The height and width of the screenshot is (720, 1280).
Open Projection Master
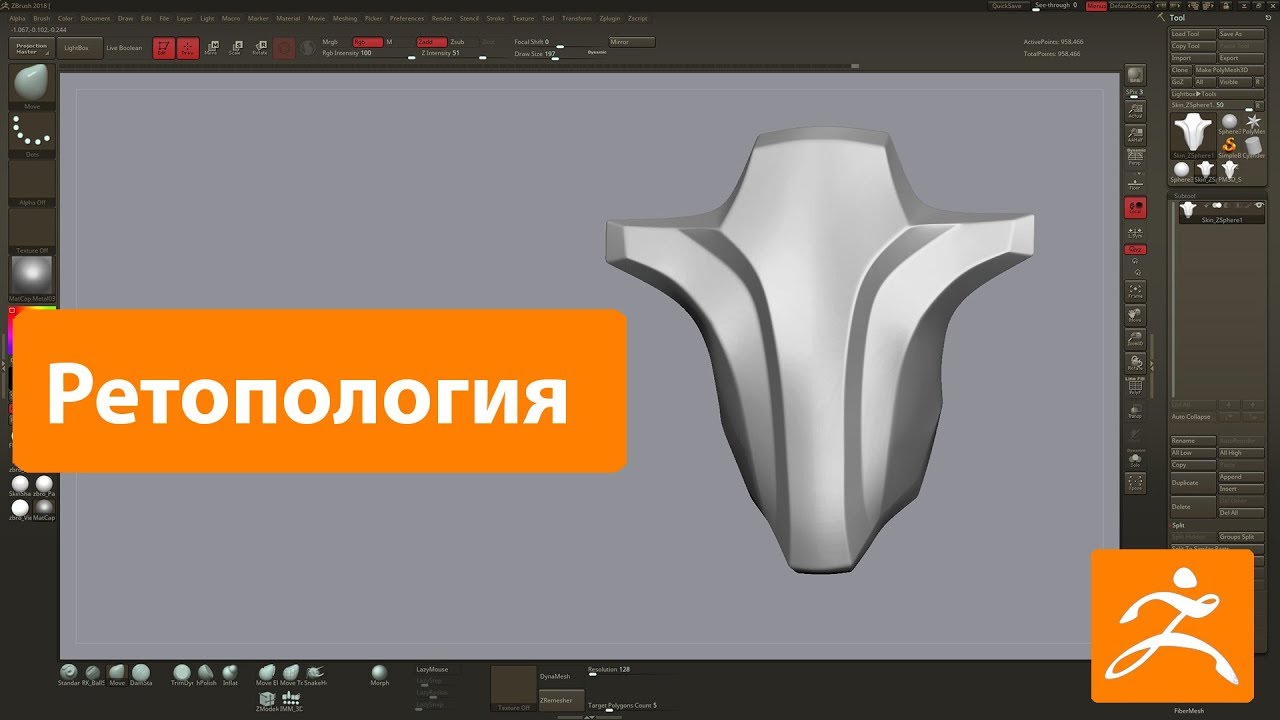32,48
